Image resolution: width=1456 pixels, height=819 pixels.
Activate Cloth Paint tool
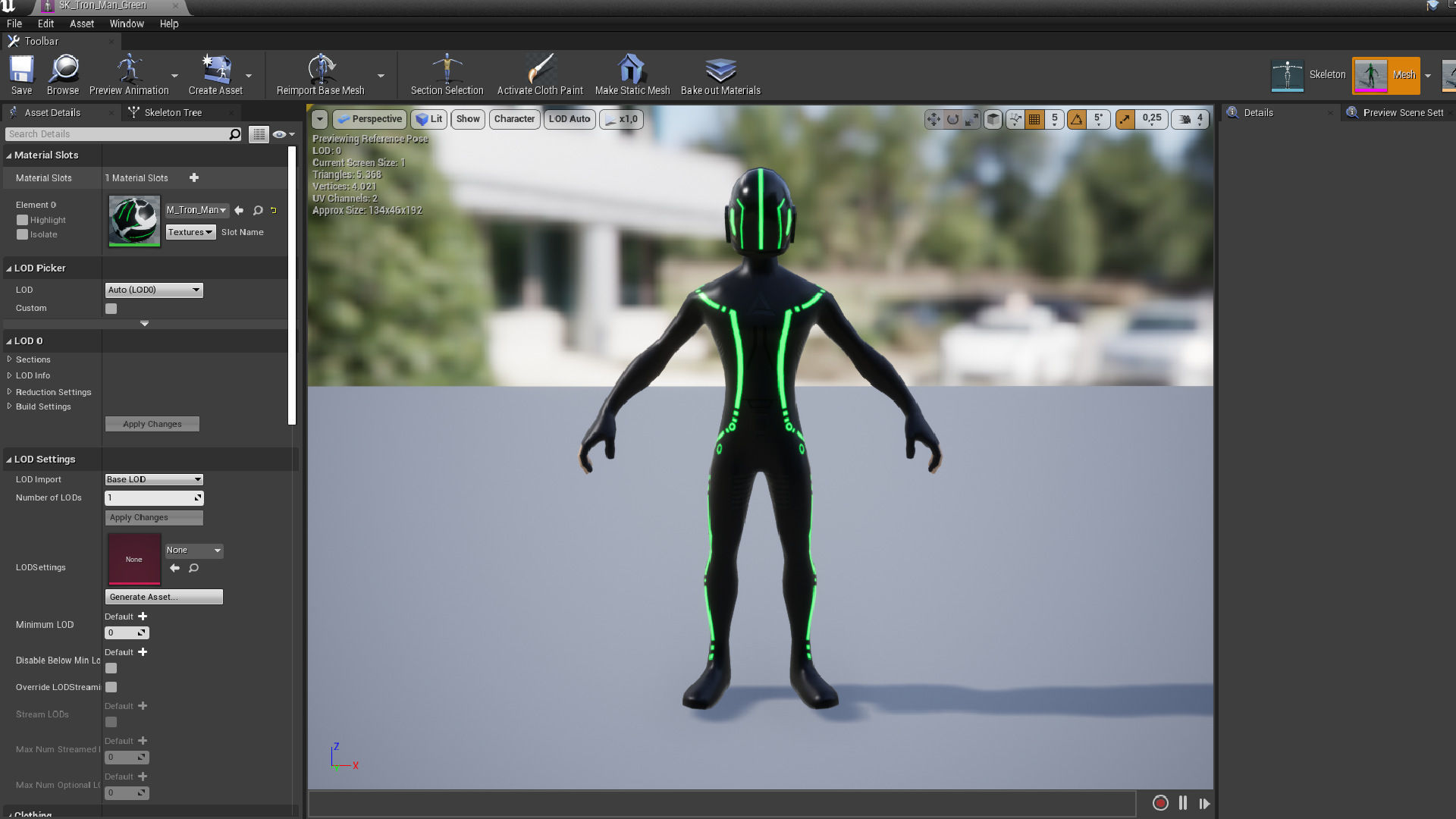[x=540, y=70]
